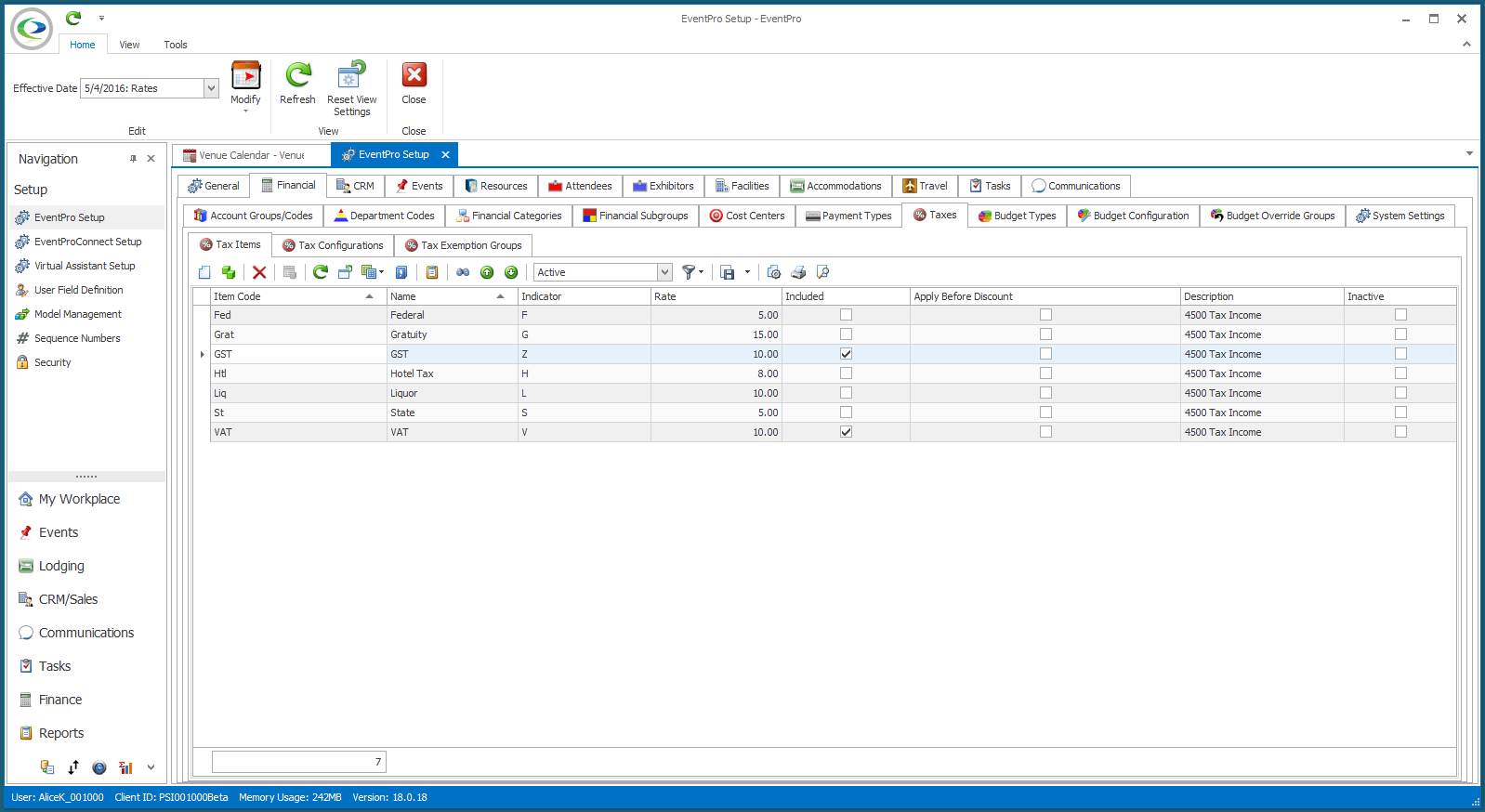Expand the grid view options dropdown
Screen dimensions: 1485x812
381,272
